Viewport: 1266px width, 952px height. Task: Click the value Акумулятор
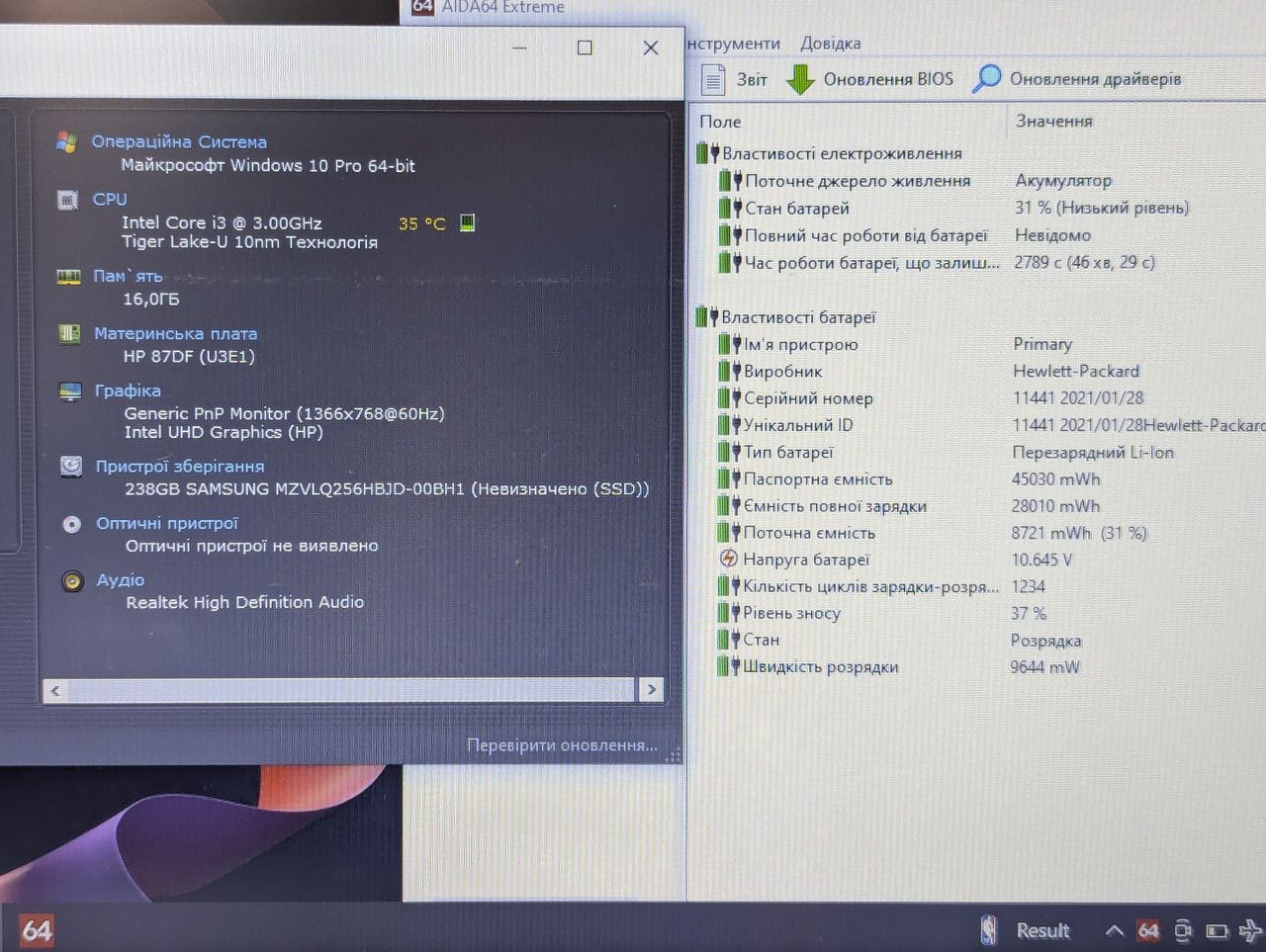1063,181
